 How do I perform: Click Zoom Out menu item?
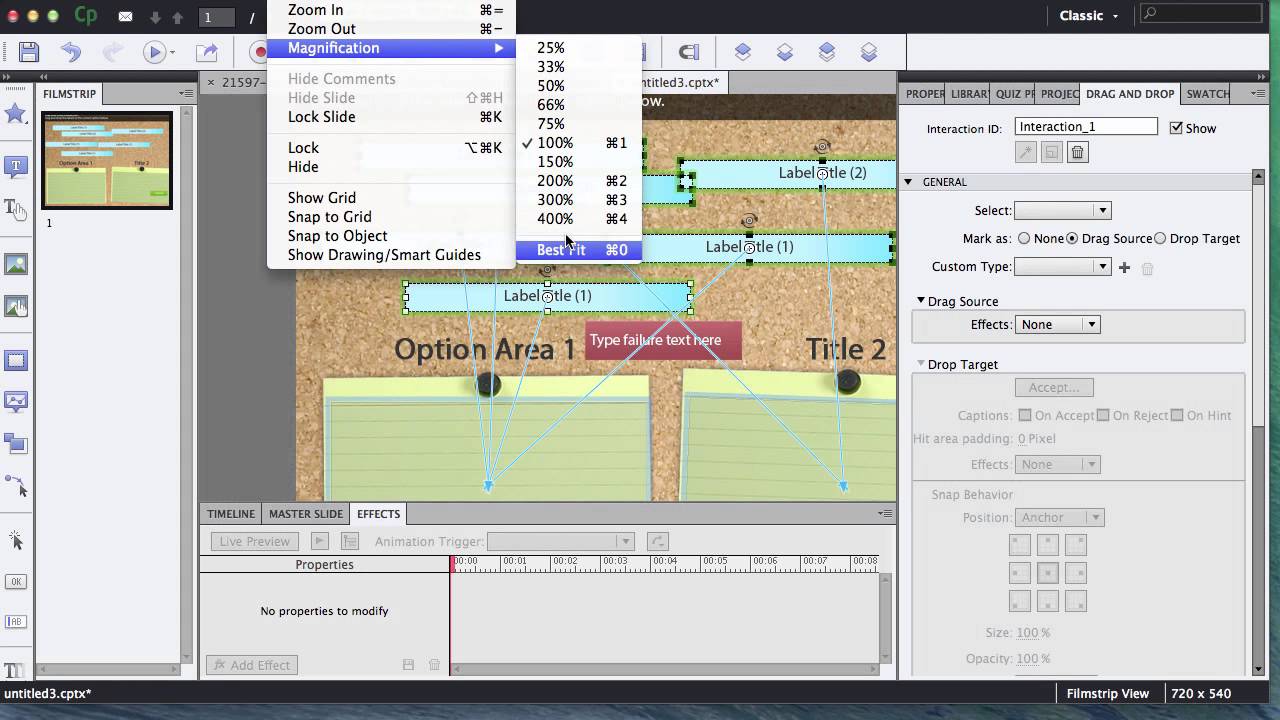pos(391,29)
